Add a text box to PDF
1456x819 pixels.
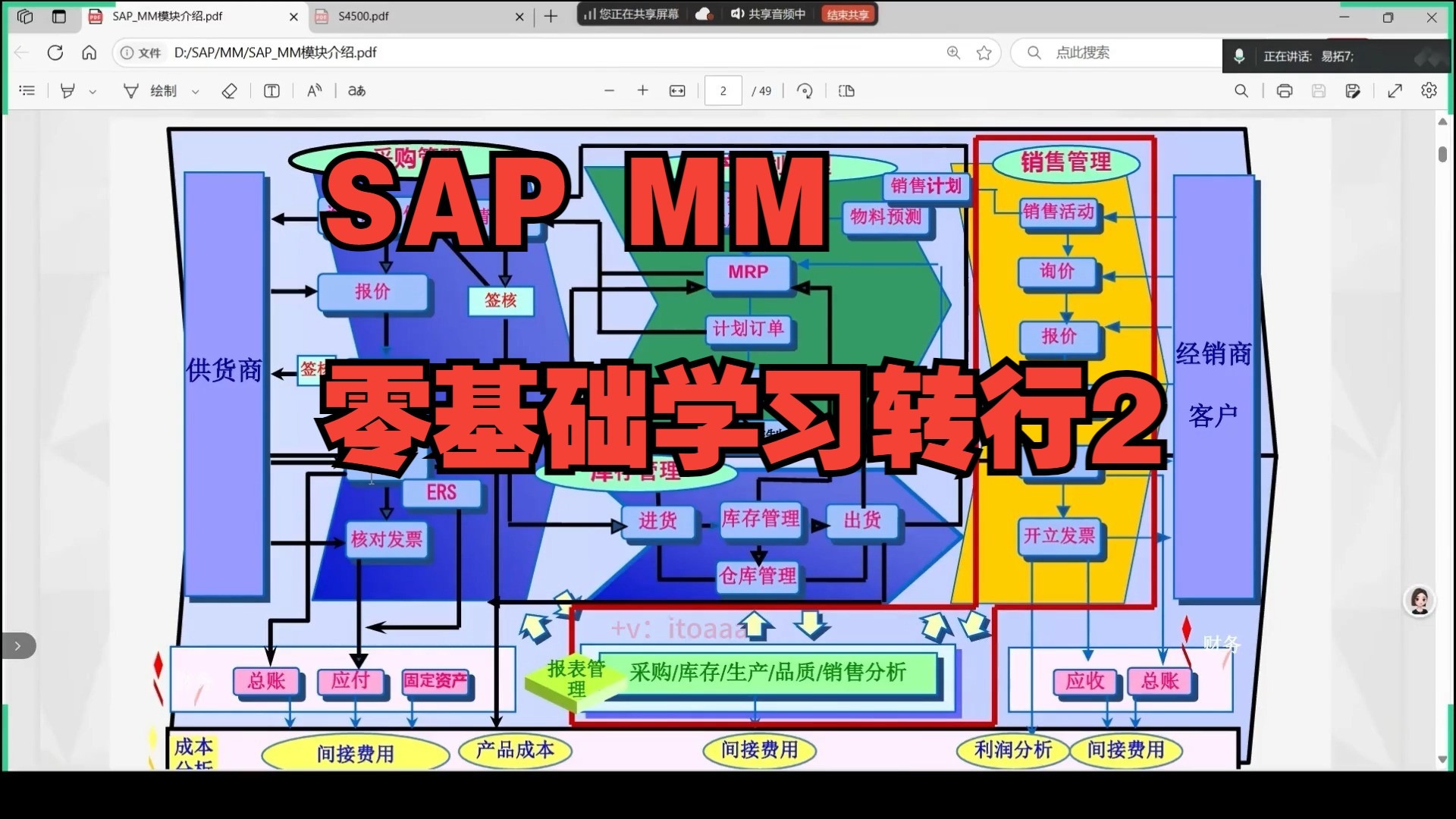pyautogui.click(x=271, y=91)
